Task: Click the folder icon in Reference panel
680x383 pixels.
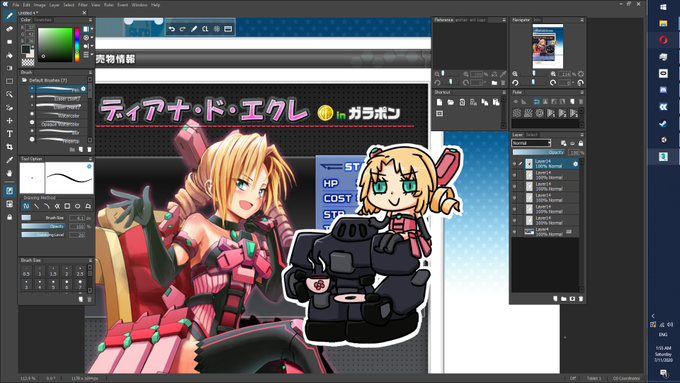Action: click(x=494, y=82)
